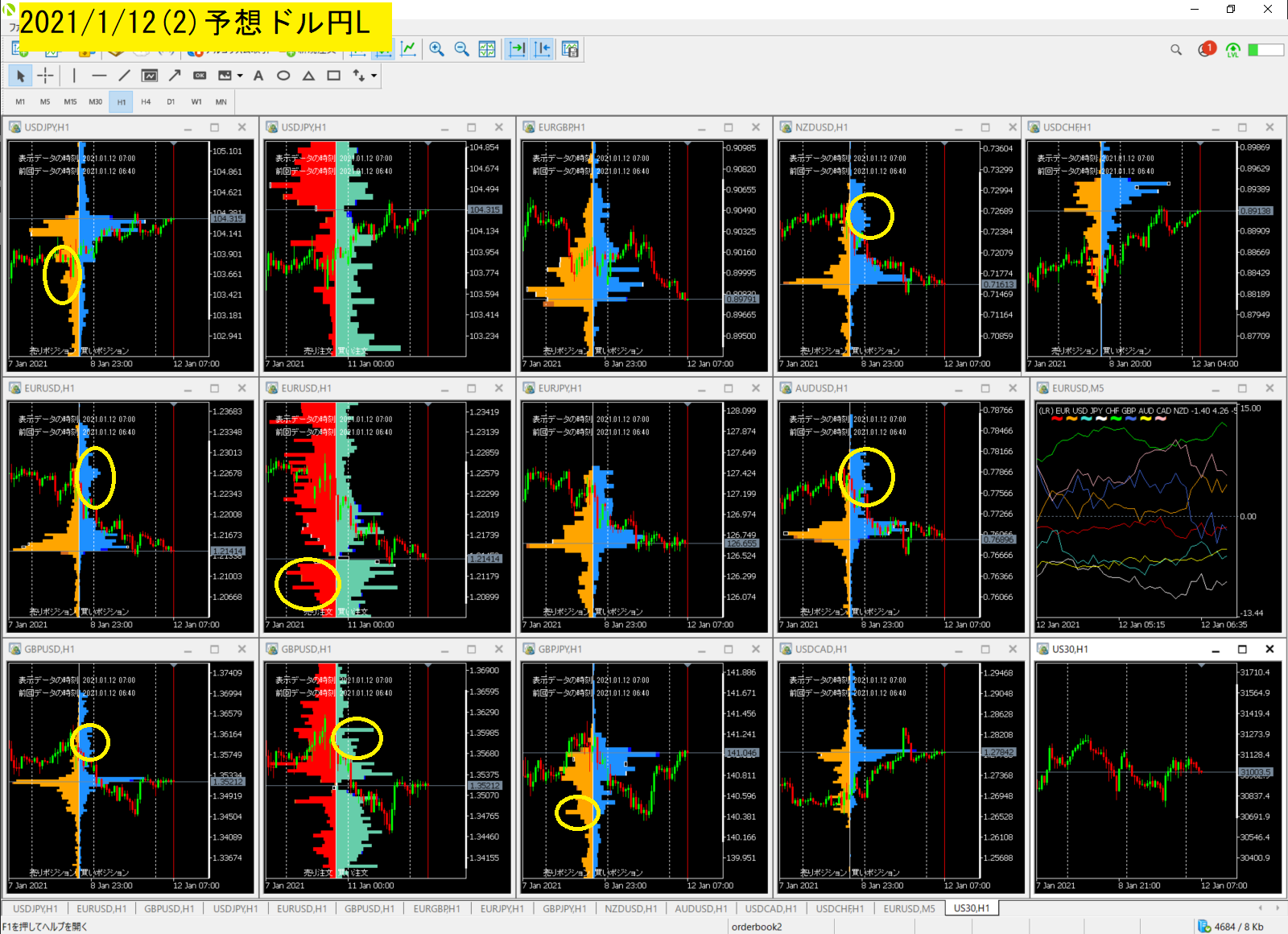This screenshot has width=1288, height=934.
Task: Select the framed chart object tool
Action: pos(150,76)
